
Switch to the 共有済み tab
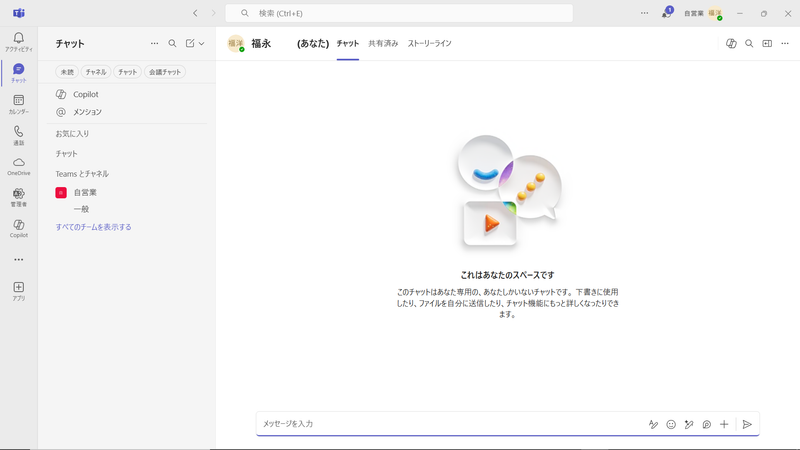tap(383, 44)
